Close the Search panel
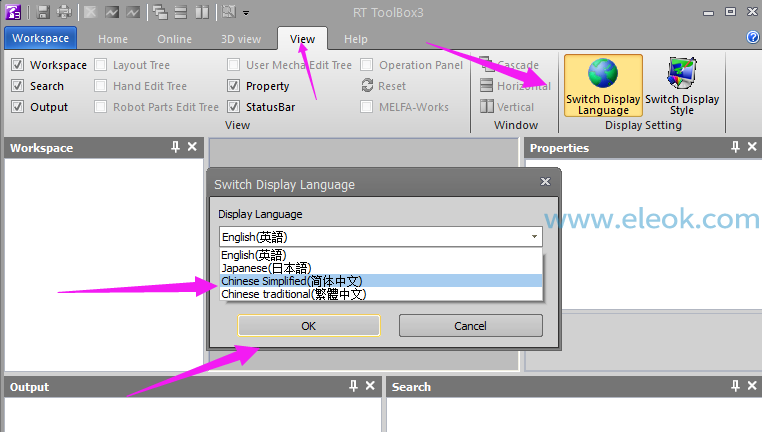The height and width of the screenshot is (432, 762). click(x=752, y=386)
